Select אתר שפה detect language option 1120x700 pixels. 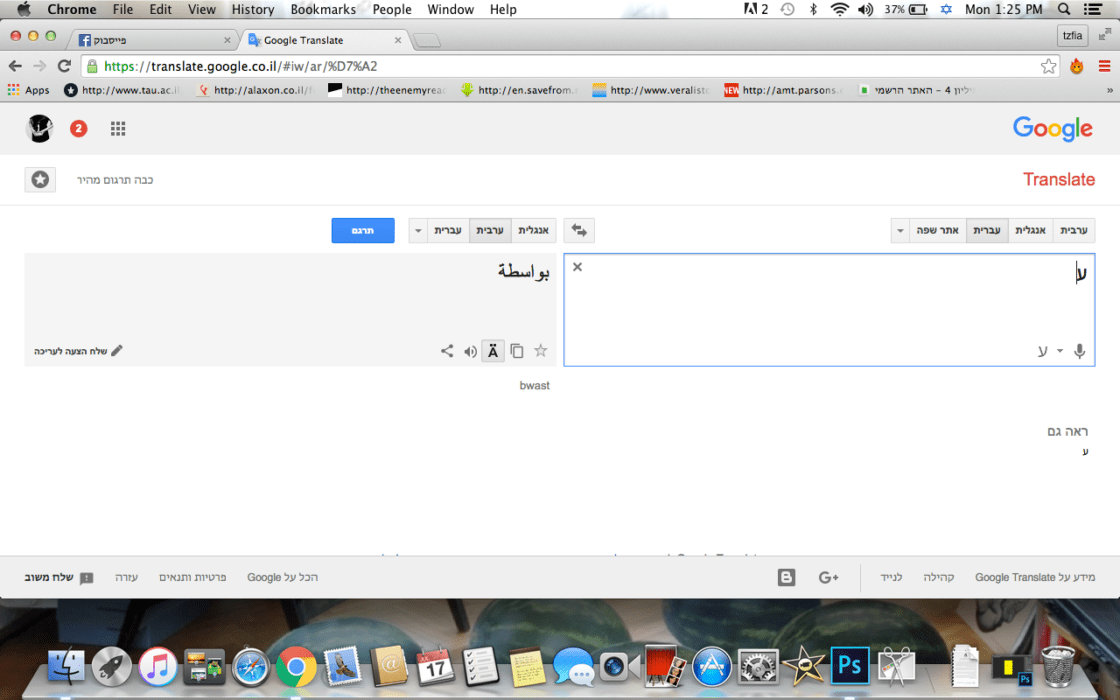(937, 231)
